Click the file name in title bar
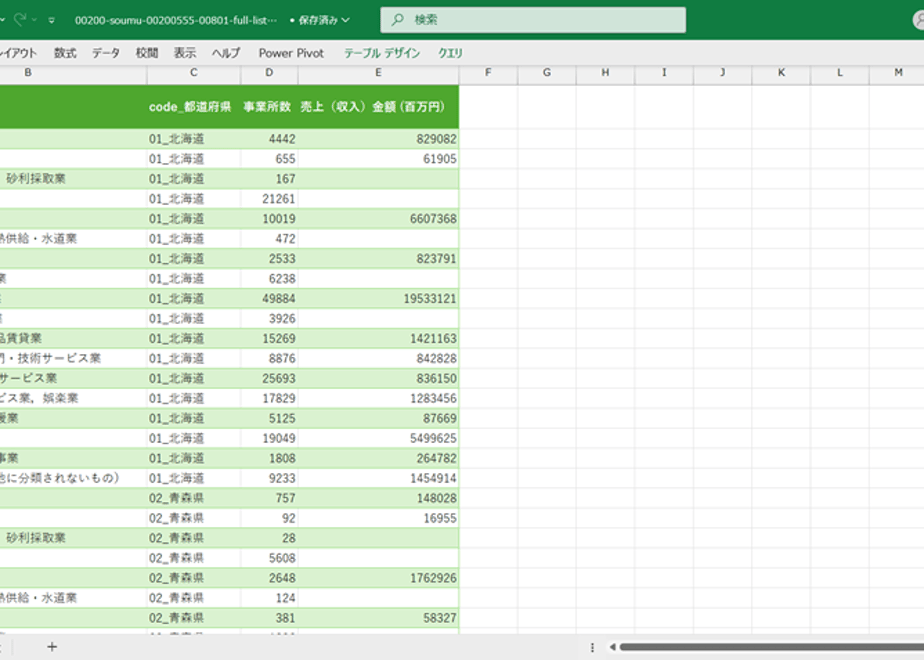 pos(176,20)
